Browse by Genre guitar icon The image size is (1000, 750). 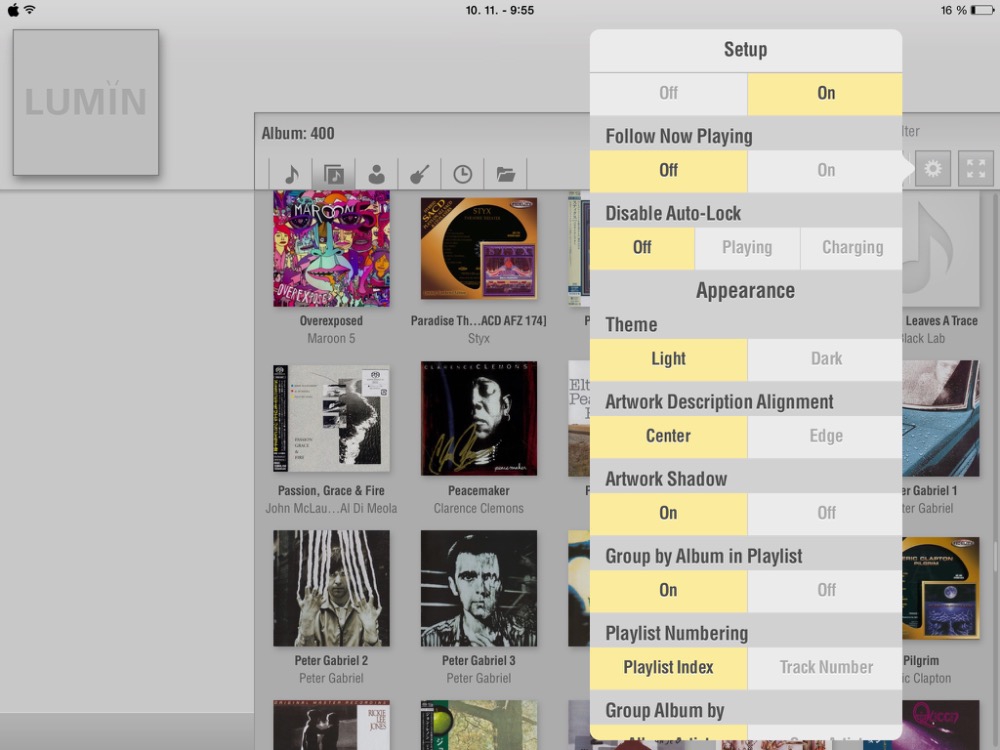pos(419,173)
